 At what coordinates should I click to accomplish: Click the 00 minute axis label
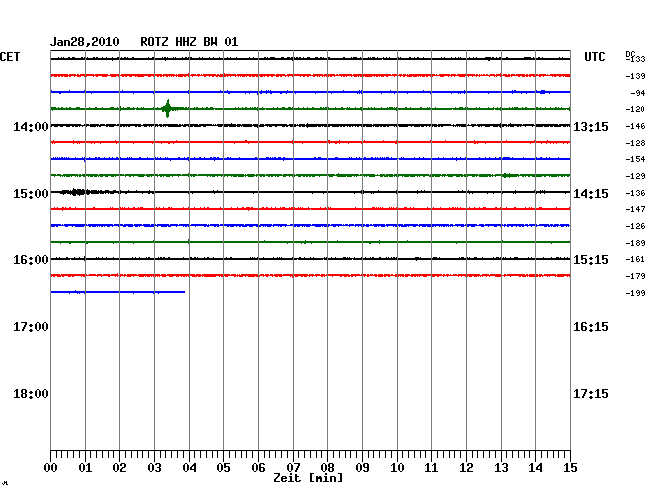(51, 468)
